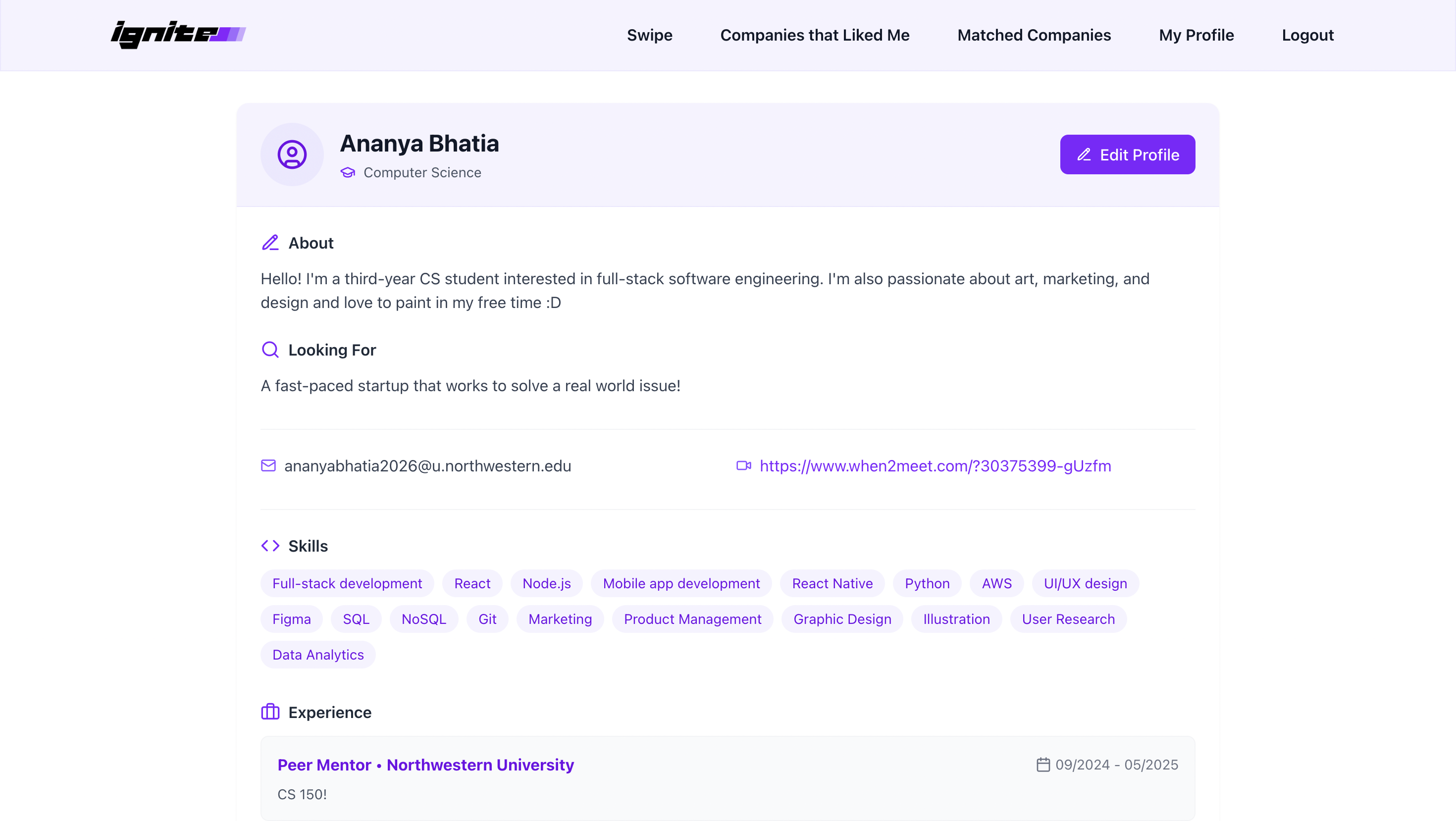Click the React Native skill tag
The height and width of the screenshot is (821, 1456).
pyautogui.click(x=832, y=583)
